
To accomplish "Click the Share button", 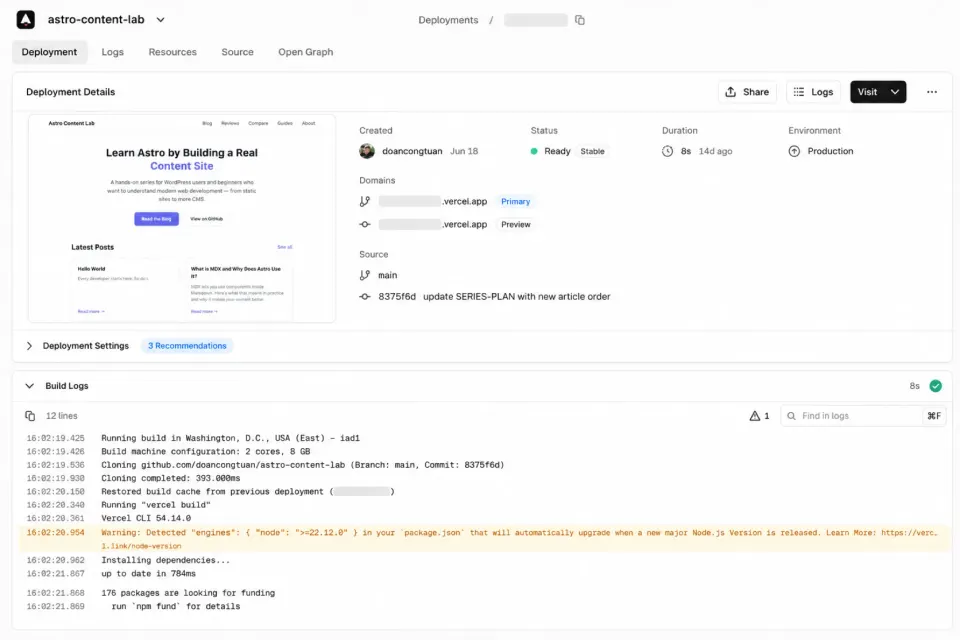I will (x=747, y=92).
